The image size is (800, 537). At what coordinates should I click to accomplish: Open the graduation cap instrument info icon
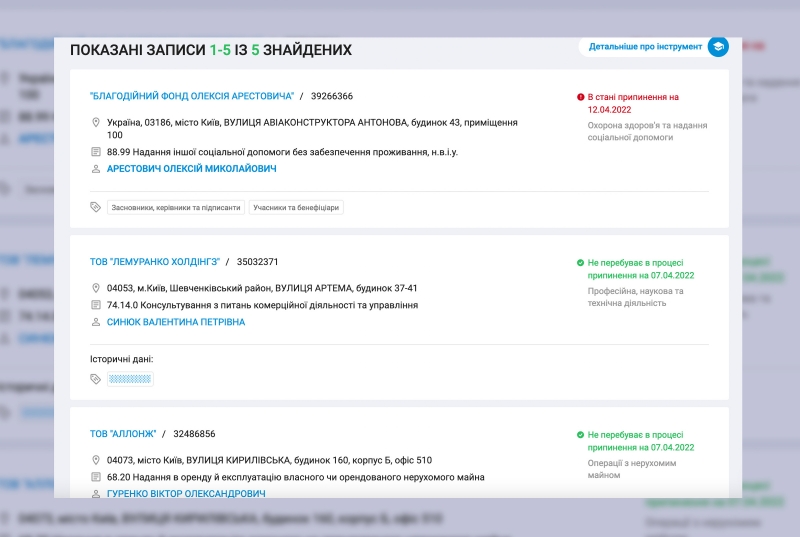(718, 46)
